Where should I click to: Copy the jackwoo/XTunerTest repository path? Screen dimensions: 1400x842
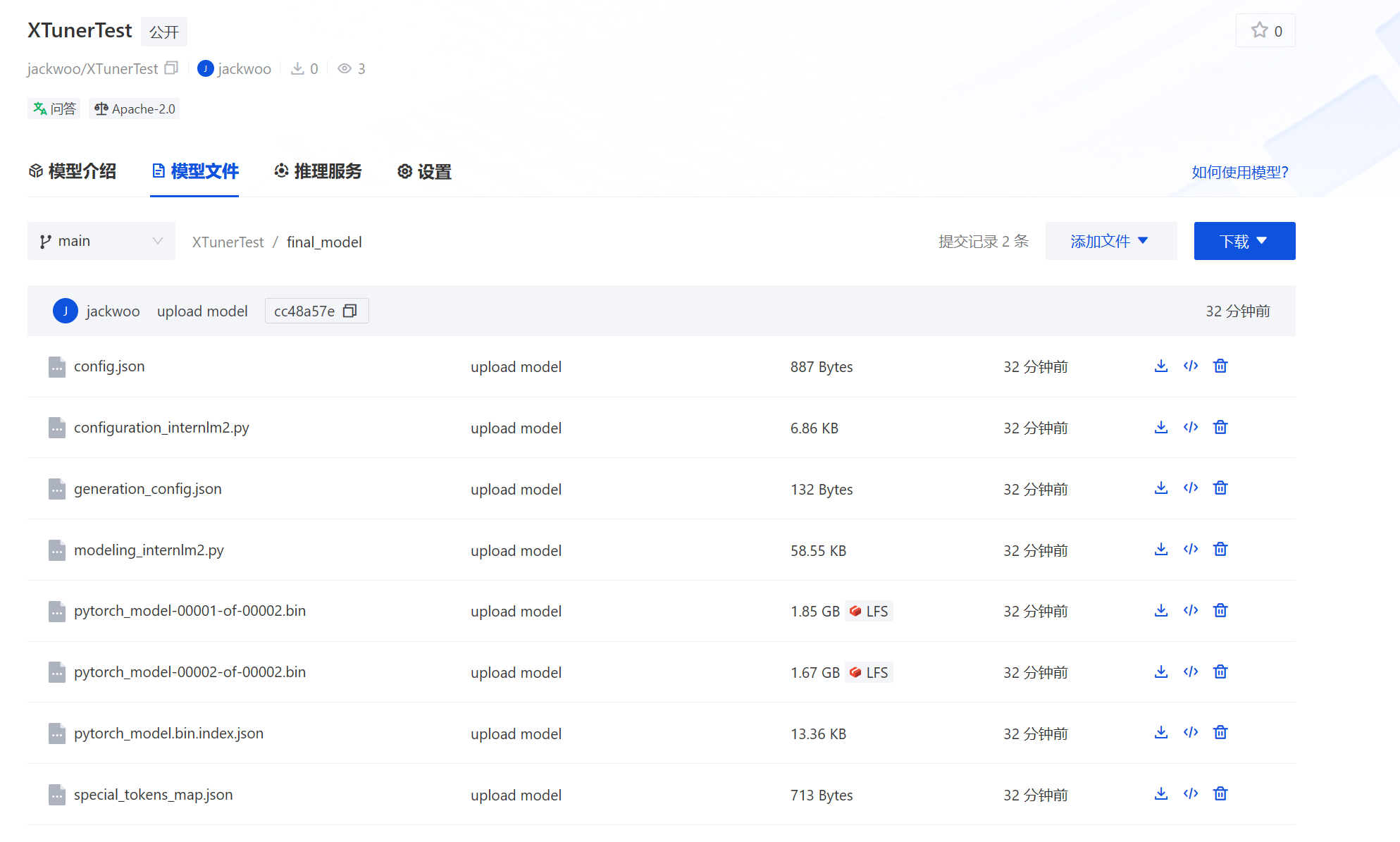coord(171,68)
